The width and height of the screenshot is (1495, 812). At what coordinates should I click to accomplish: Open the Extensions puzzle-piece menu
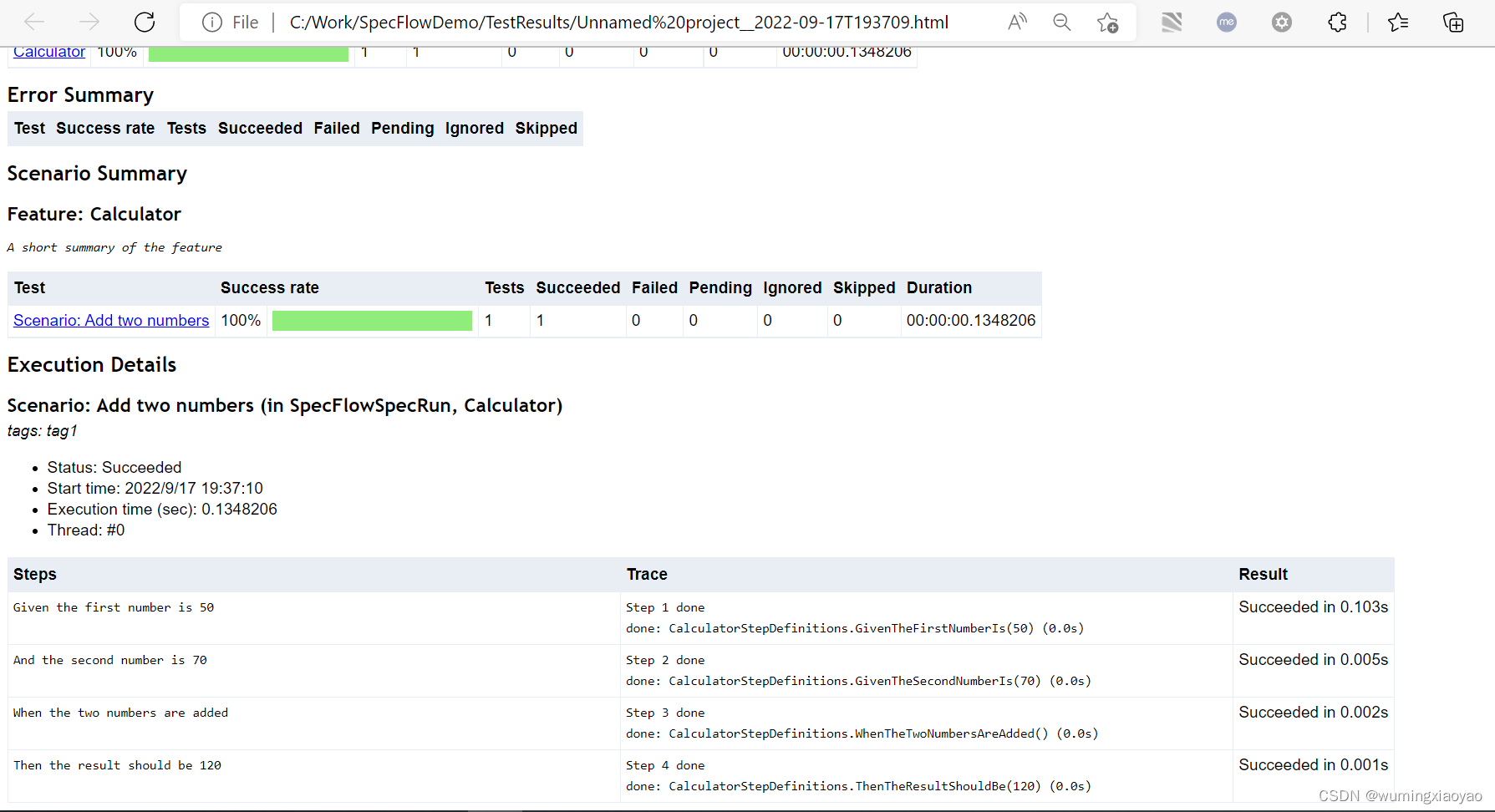tap(1336, 22)
